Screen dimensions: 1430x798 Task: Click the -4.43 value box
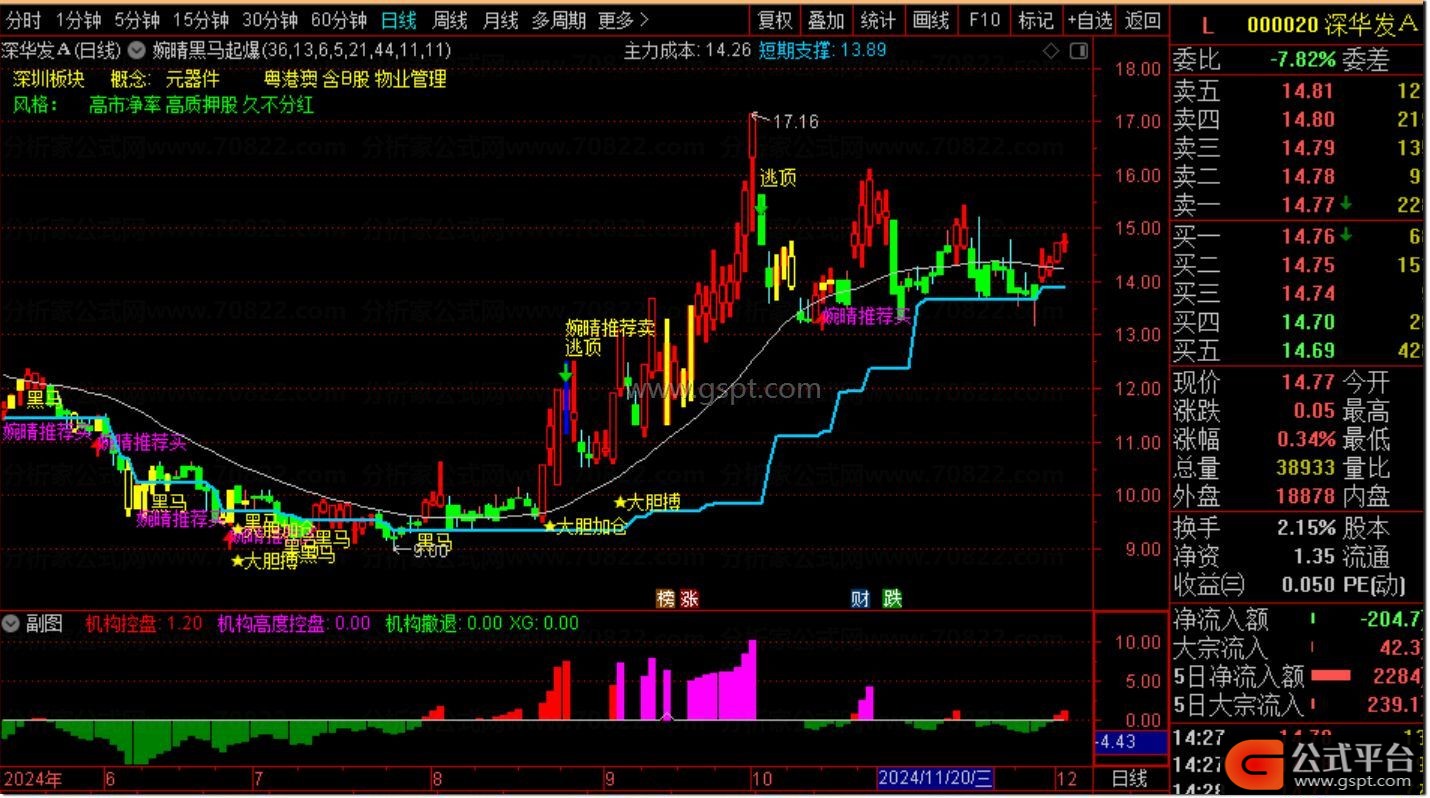pos(1131,742)
